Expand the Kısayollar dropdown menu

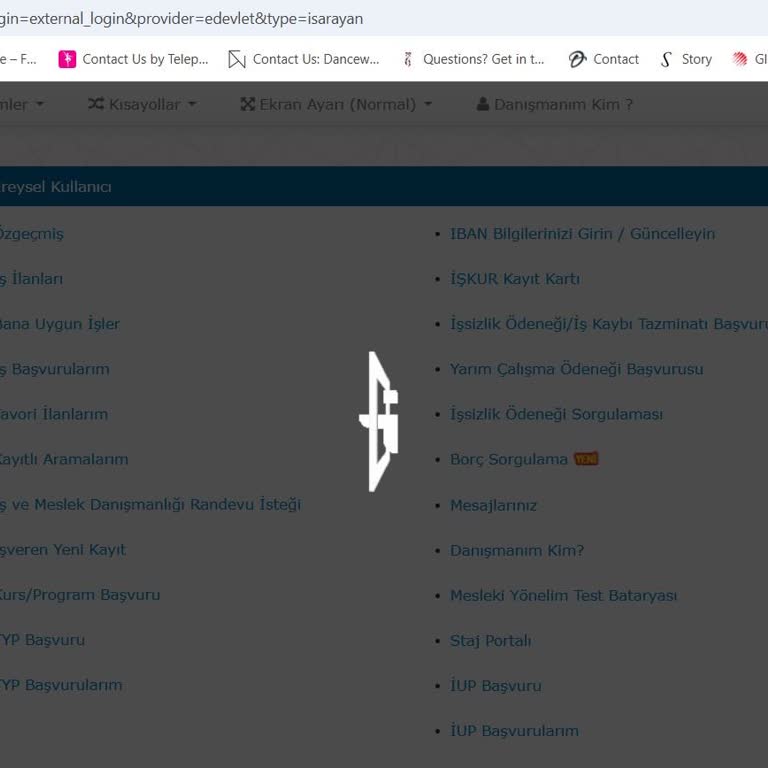[x=143, y=104]
